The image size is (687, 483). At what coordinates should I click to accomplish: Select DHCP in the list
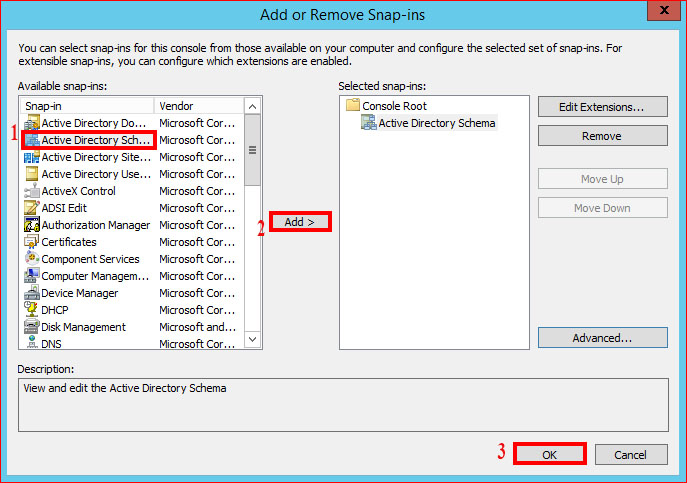click(55, 310)
